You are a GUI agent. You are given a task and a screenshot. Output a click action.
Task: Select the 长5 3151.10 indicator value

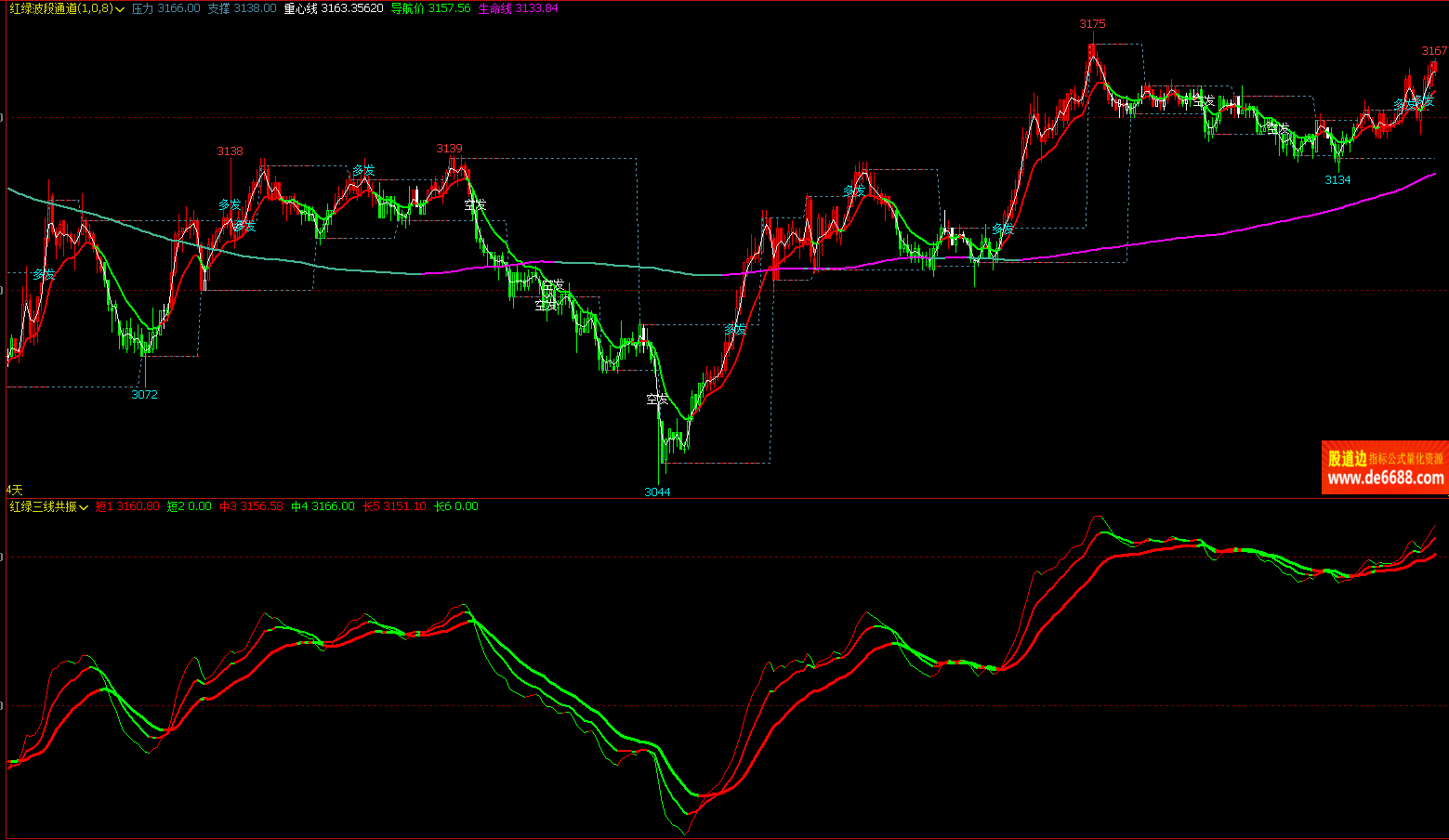(394, 506)
